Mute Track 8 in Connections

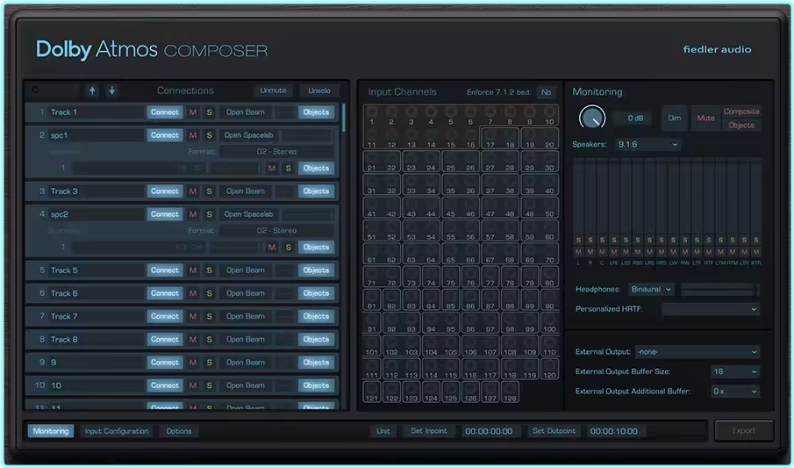click(193, 339)
